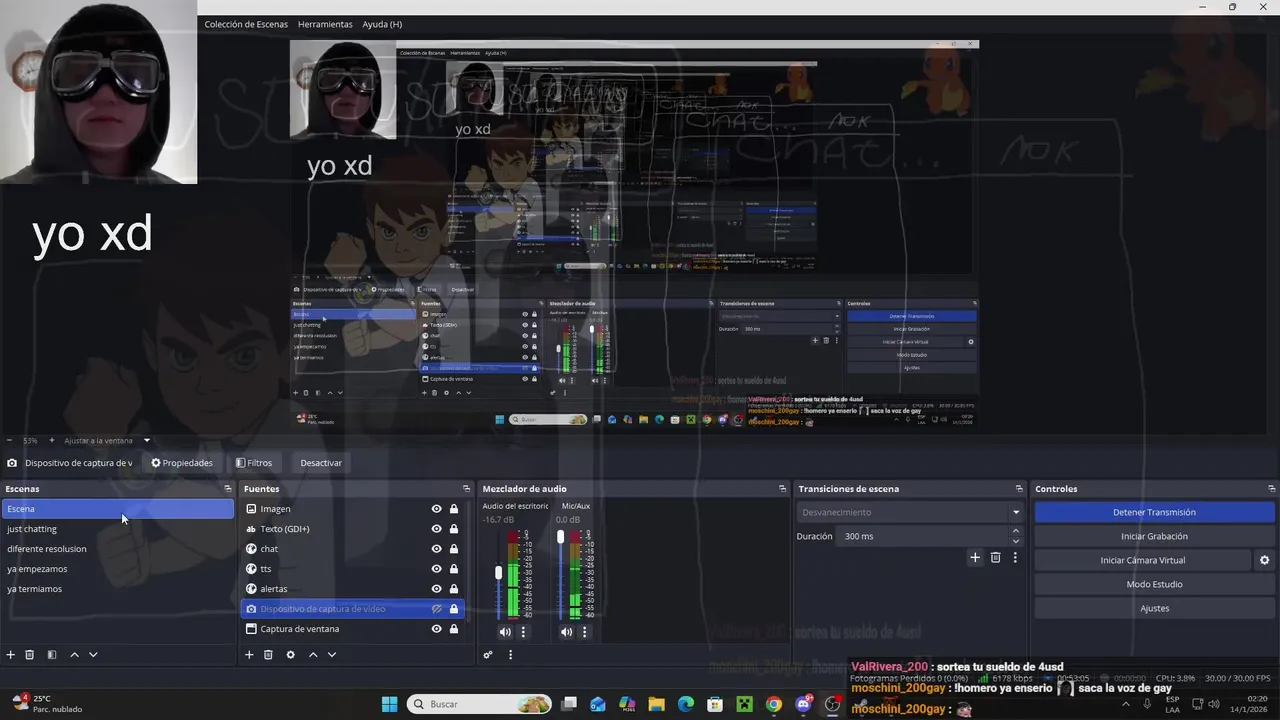Unlock the Captura de ventana source

click(454, 629)
